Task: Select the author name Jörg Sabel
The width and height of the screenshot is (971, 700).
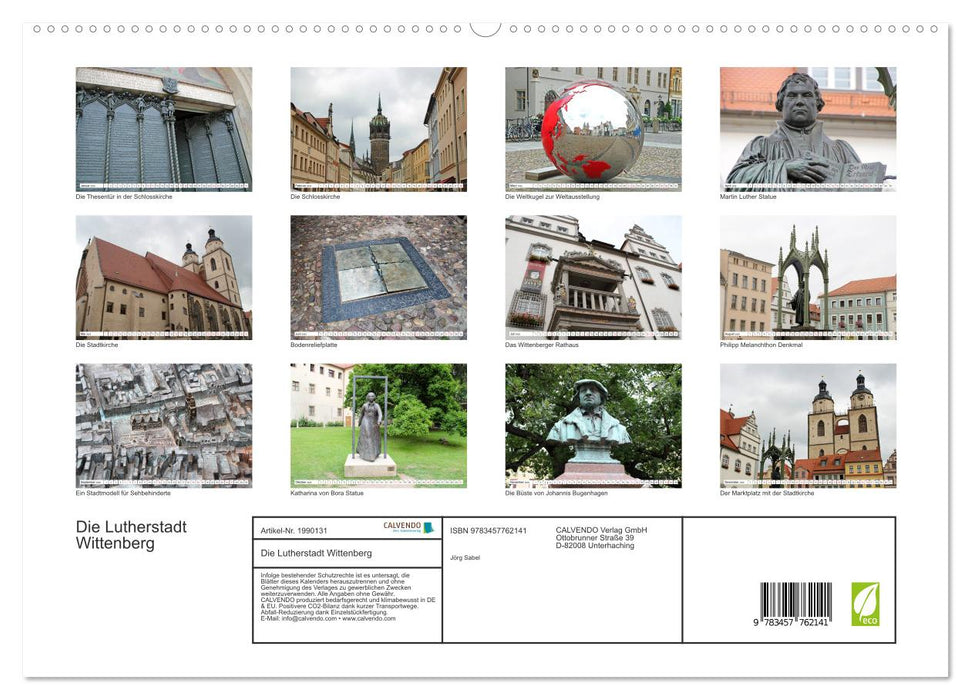Action: pos(466,556)
